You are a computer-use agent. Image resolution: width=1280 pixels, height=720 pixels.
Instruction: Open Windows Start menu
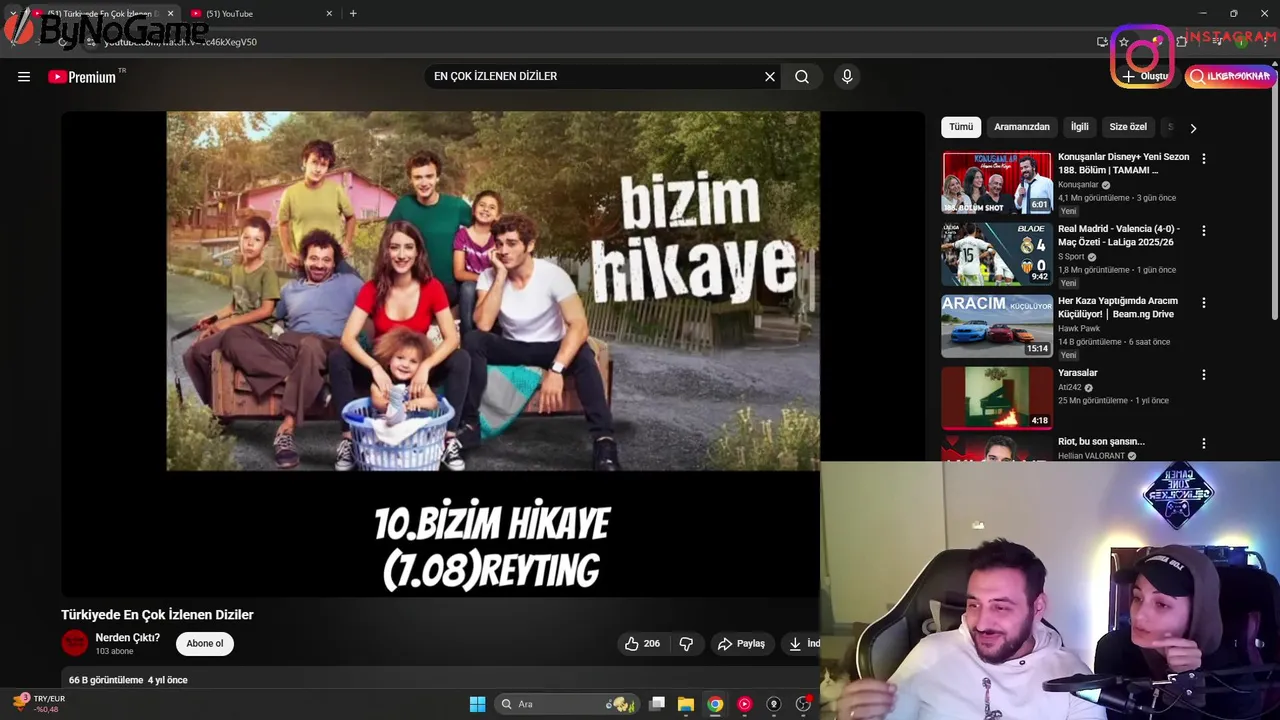coord(477,704)
